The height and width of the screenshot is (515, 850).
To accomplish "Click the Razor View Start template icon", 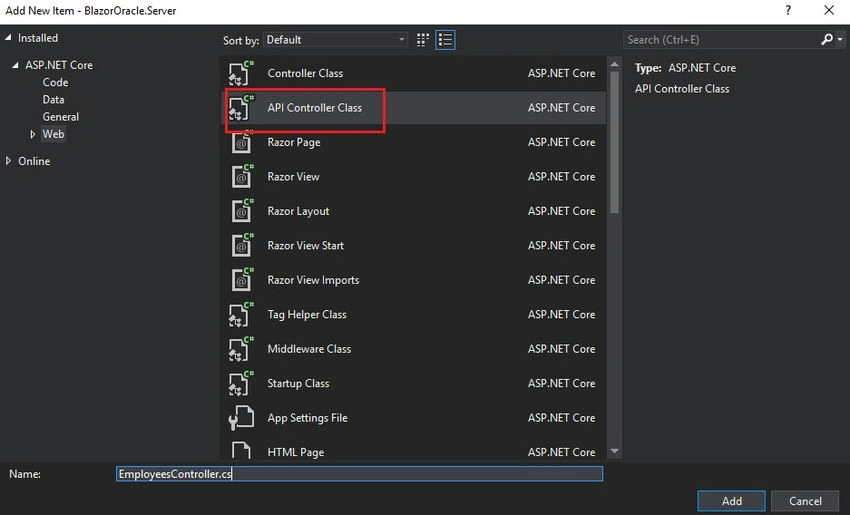I will [x=241, y=246].
